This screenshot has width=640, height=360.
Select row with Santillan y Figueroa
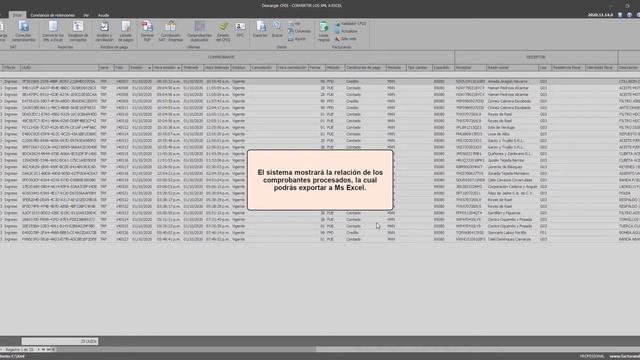point(320,213)
